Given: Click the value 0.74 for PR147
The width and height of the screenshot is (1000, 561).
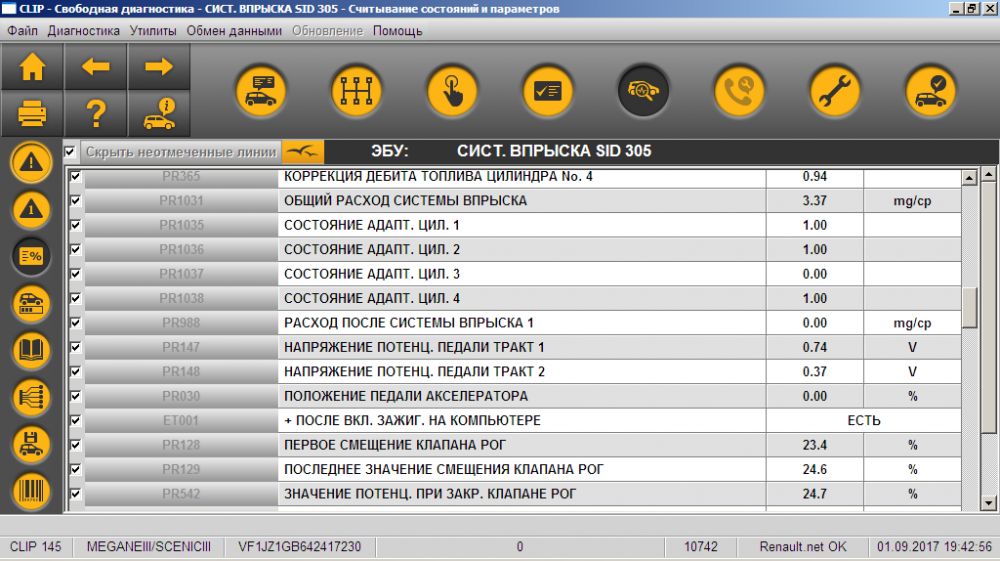Looking at the screenshot, I should (814, 347).
